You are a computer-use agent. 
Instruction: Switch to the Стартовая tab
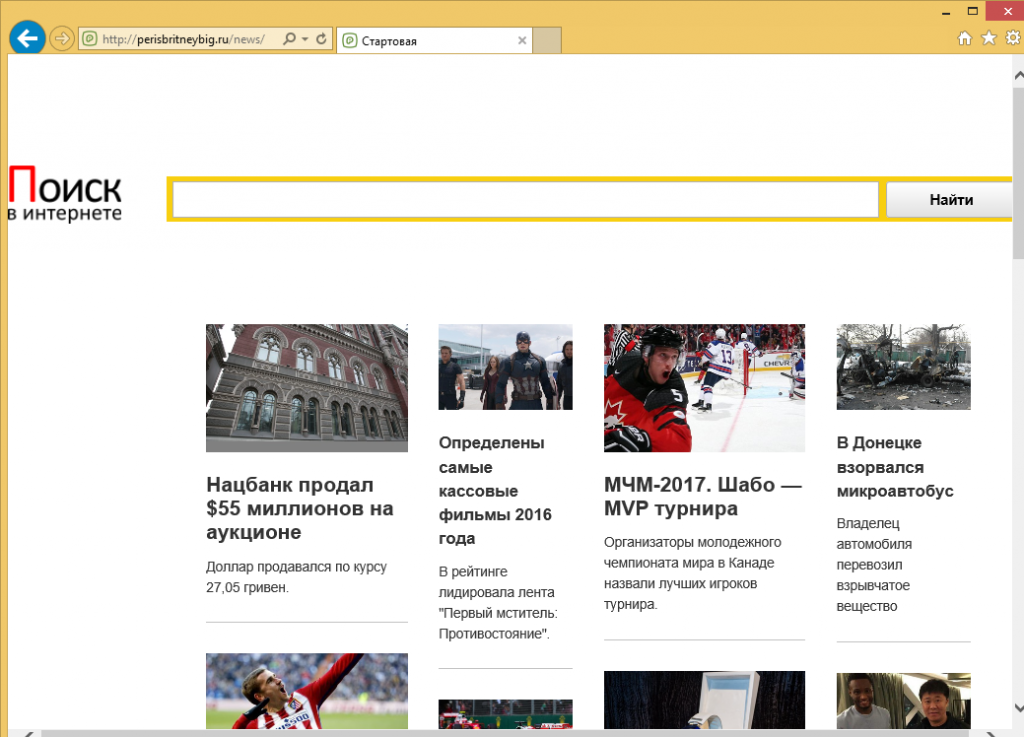(425, 41)
